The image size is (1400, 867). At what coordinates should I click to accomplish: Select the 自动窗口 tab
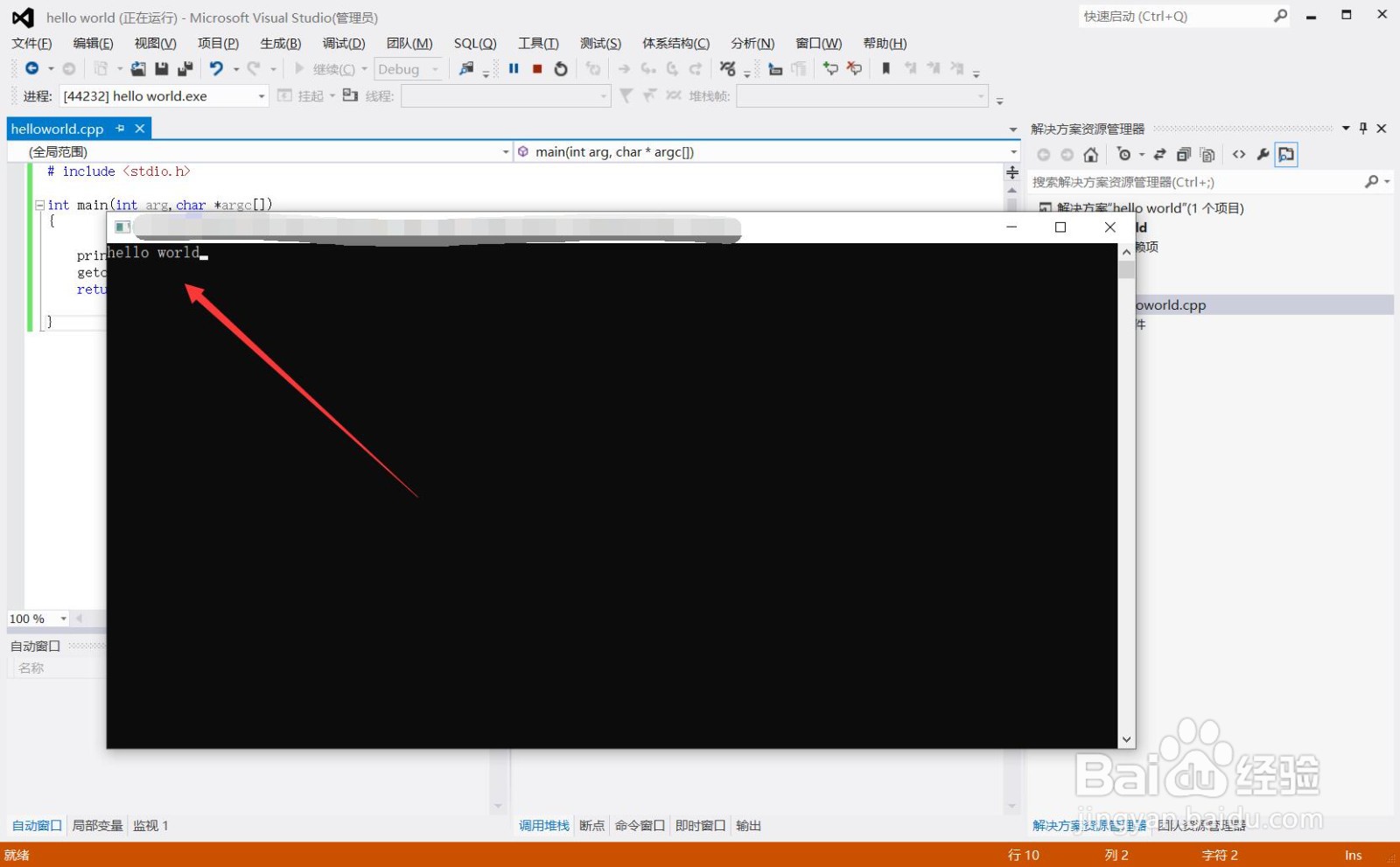(37, 825)
